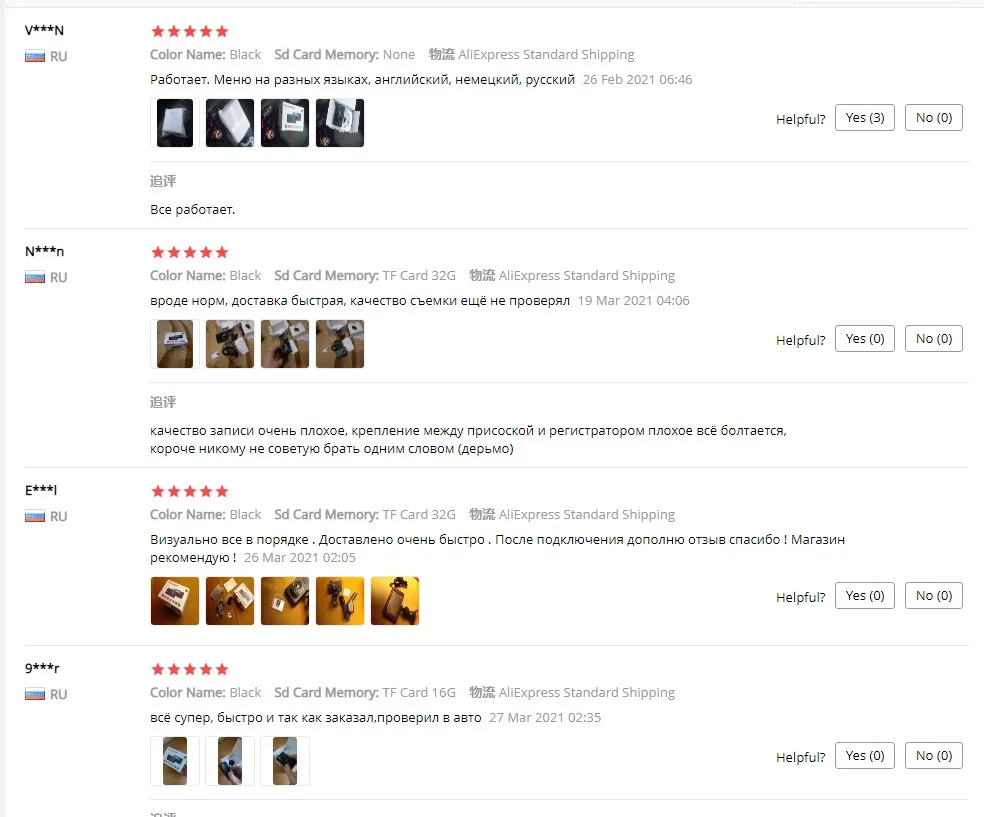Vote Yes (0) on 9***r review
Screen dimensions: 984x817
(x=865, y=756)
